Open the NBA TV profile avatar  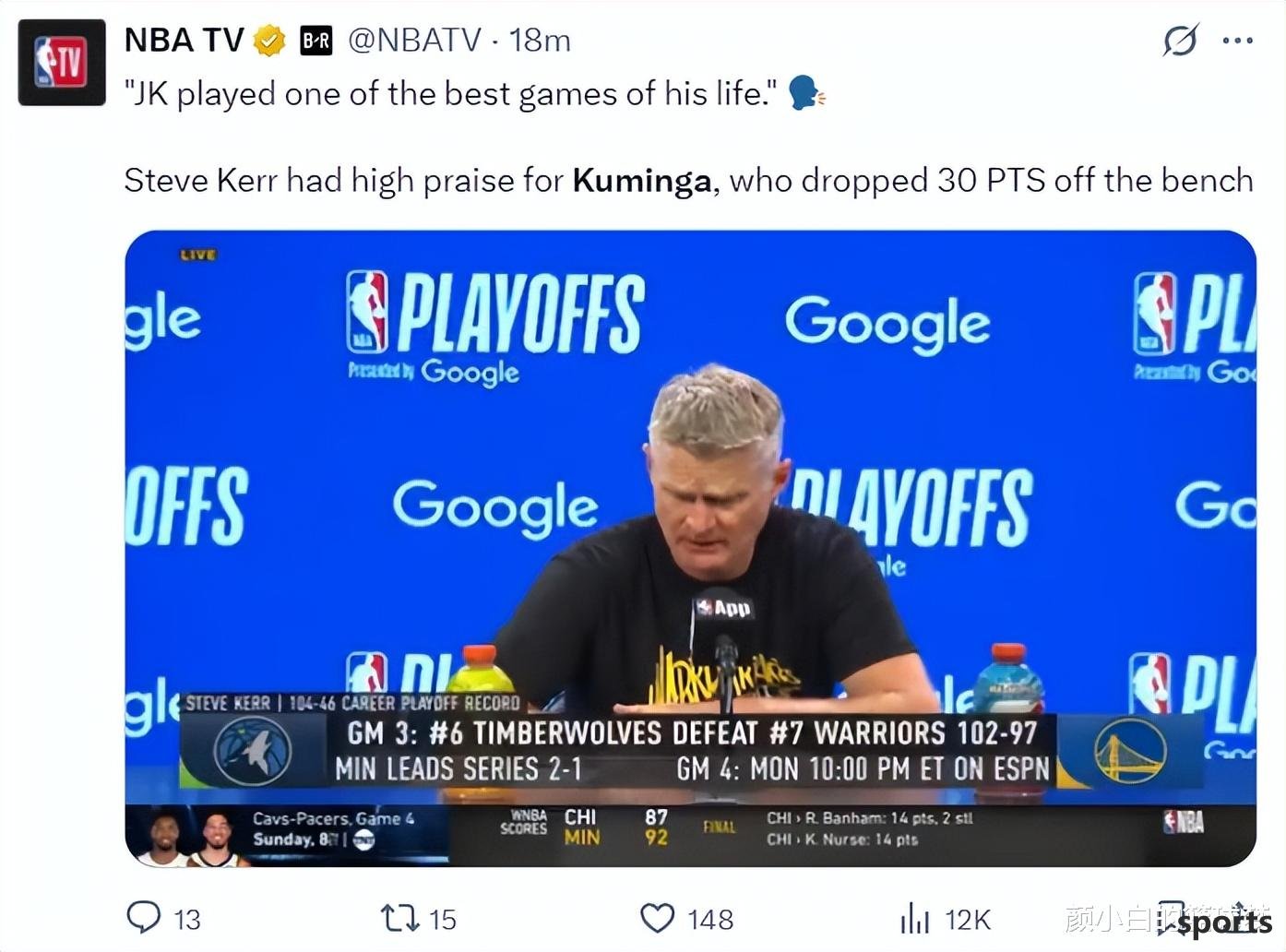(x=62, y=62)
